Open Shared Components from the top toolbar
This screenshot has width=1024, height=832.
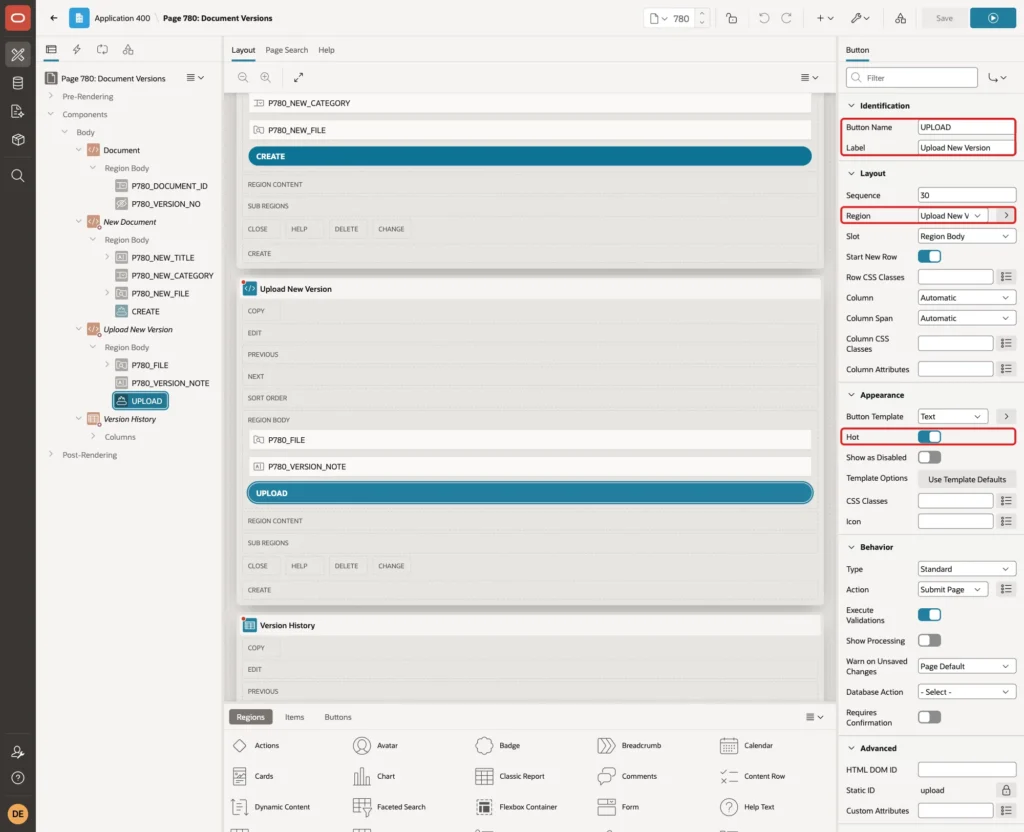click(x=901, y=18)
